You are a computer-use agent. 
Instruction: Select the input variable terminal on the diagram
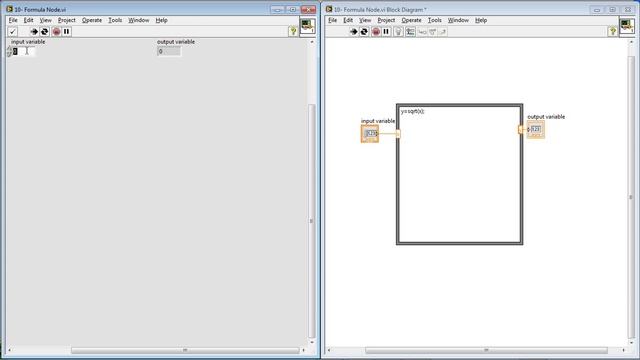coord(370,133)
